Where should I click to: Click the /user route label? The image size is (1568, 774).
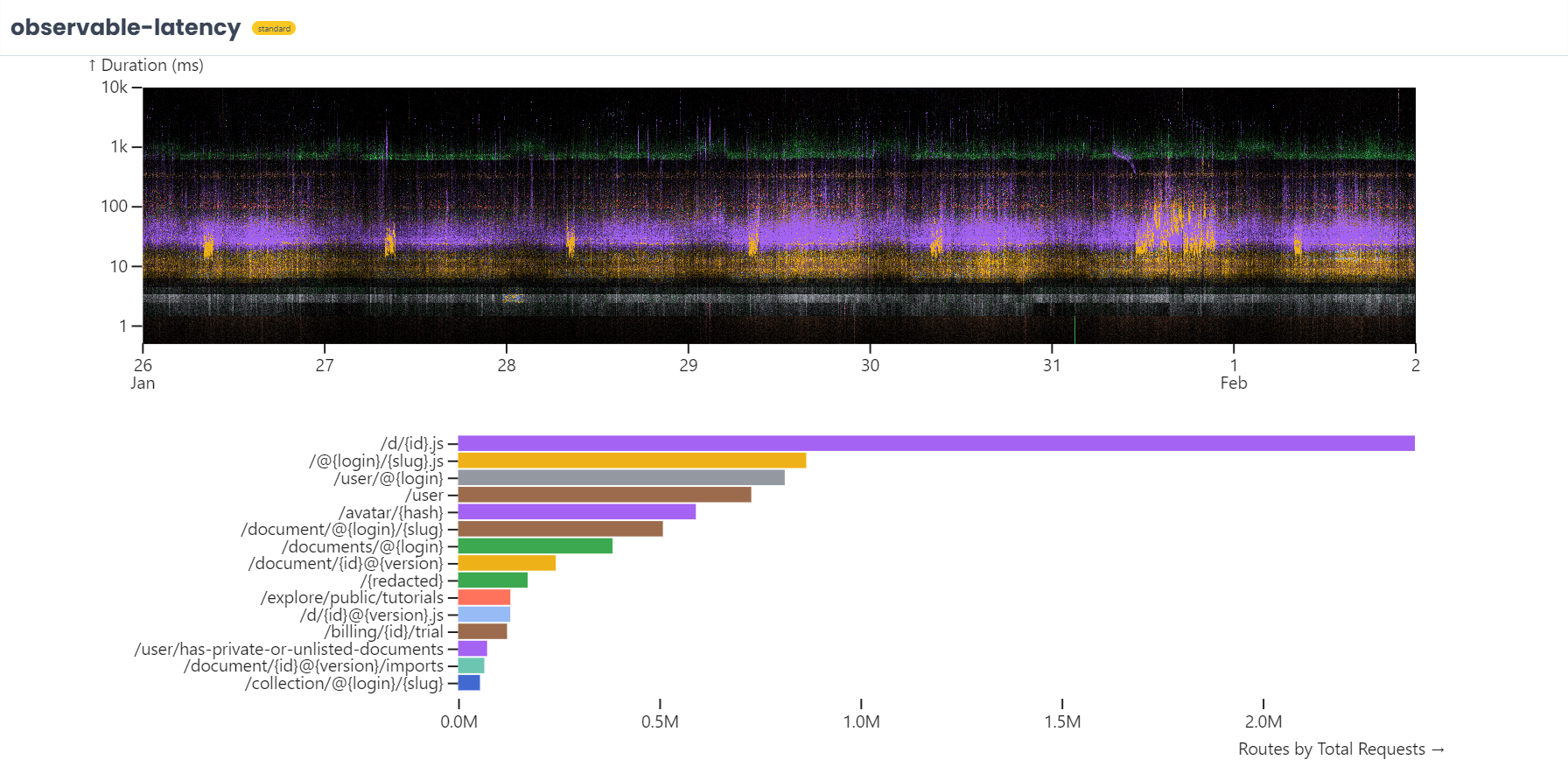point(424,495)
